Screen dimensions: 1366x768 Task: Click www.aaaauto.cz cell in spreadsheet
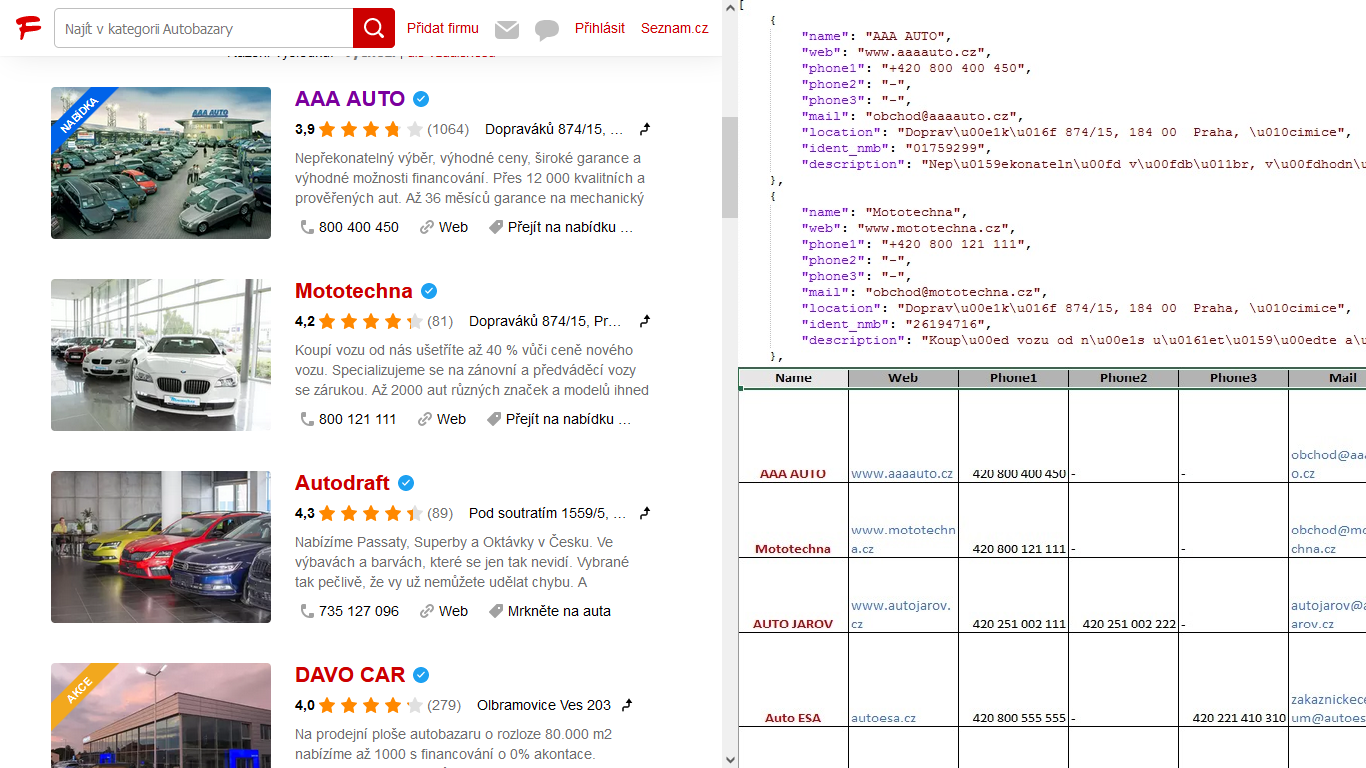903,436
